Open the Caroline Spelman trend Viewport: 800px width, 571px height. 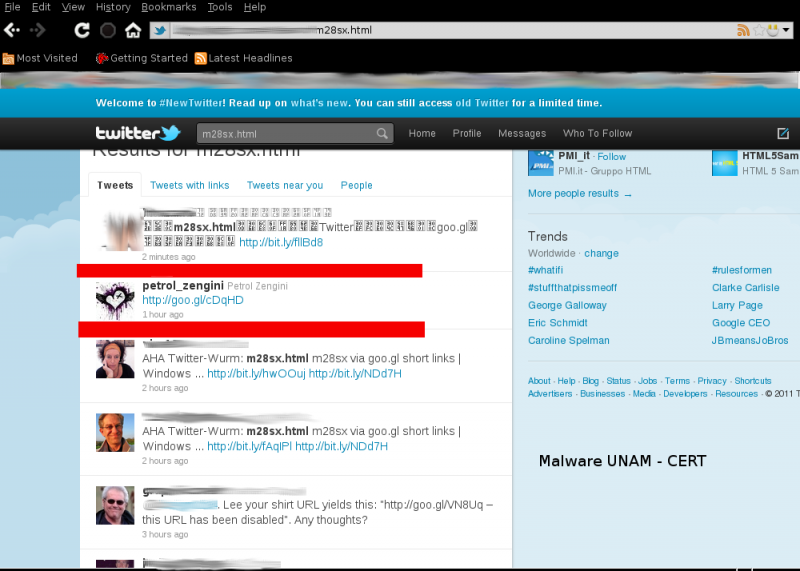pos(569,340)
